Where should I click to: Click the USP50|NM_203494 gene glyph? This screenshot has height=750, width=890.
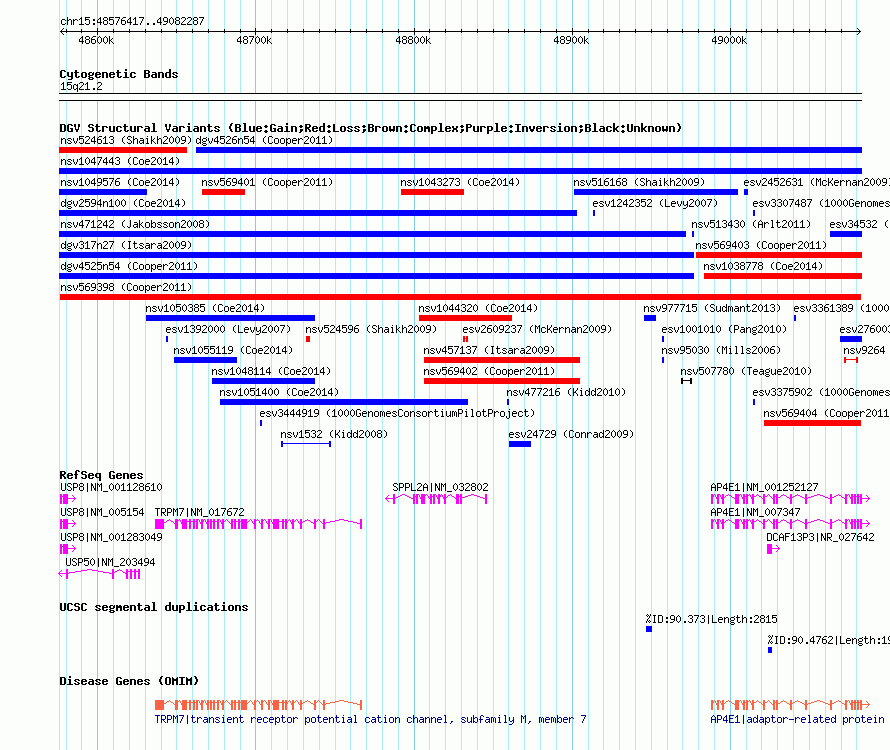click(100, 574)
